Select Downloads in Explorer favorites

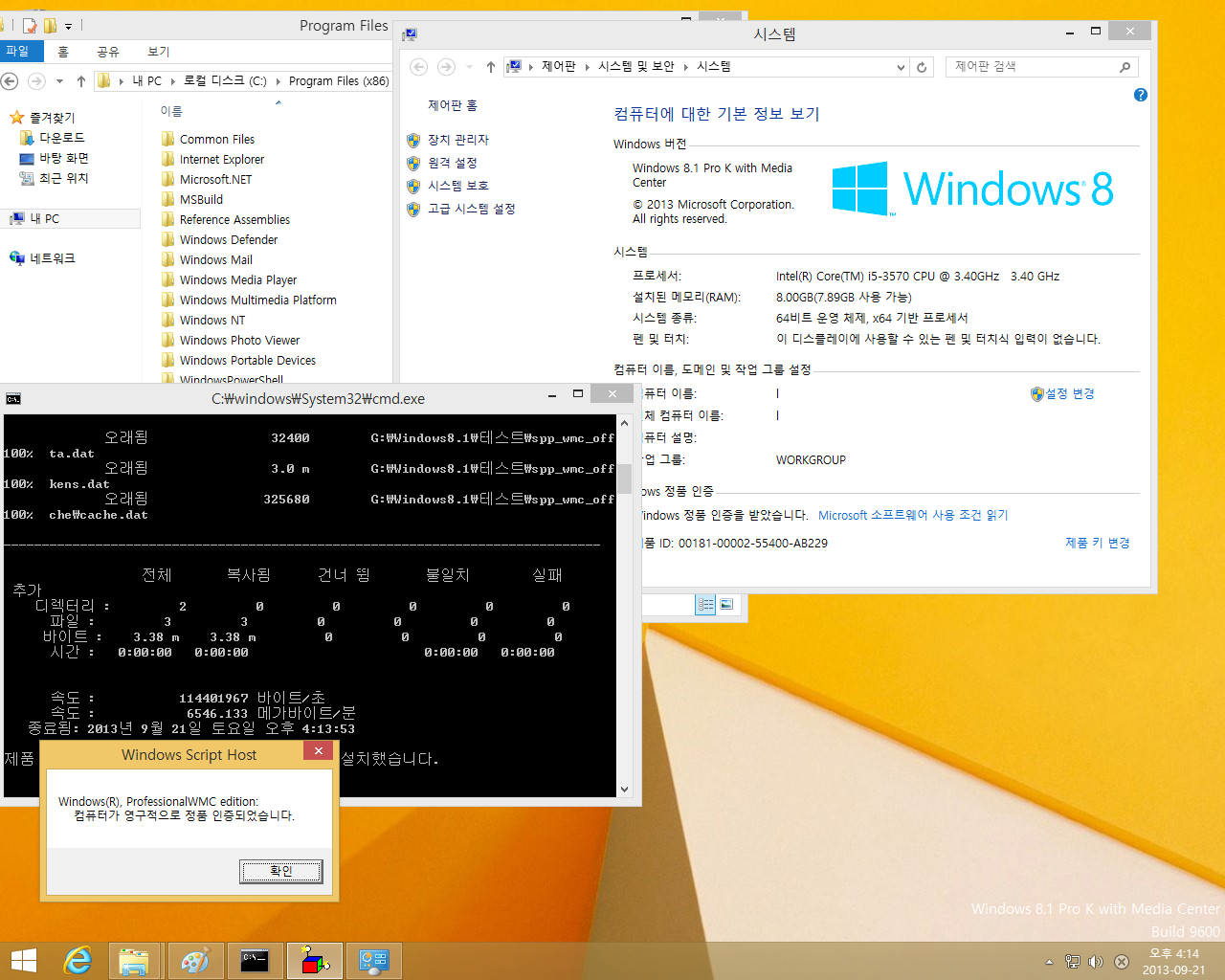coord(61,138)
